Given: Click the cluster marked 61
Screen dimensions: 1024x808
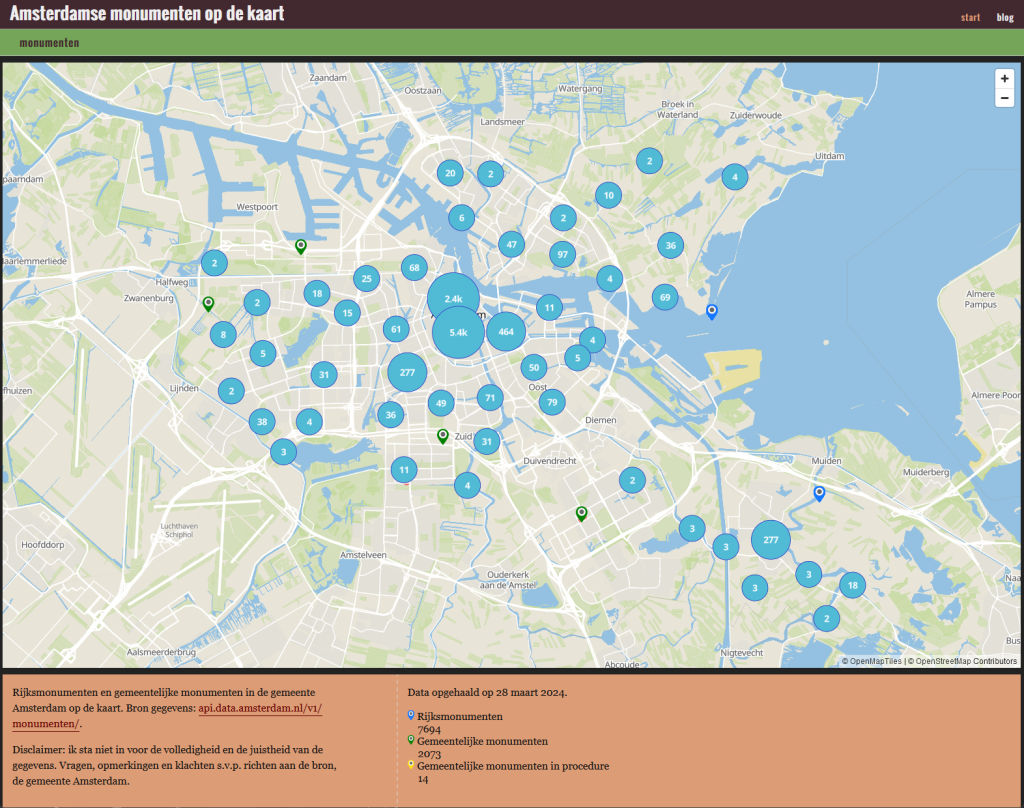Looking at the screenshot, I should [x=396, y=329].
